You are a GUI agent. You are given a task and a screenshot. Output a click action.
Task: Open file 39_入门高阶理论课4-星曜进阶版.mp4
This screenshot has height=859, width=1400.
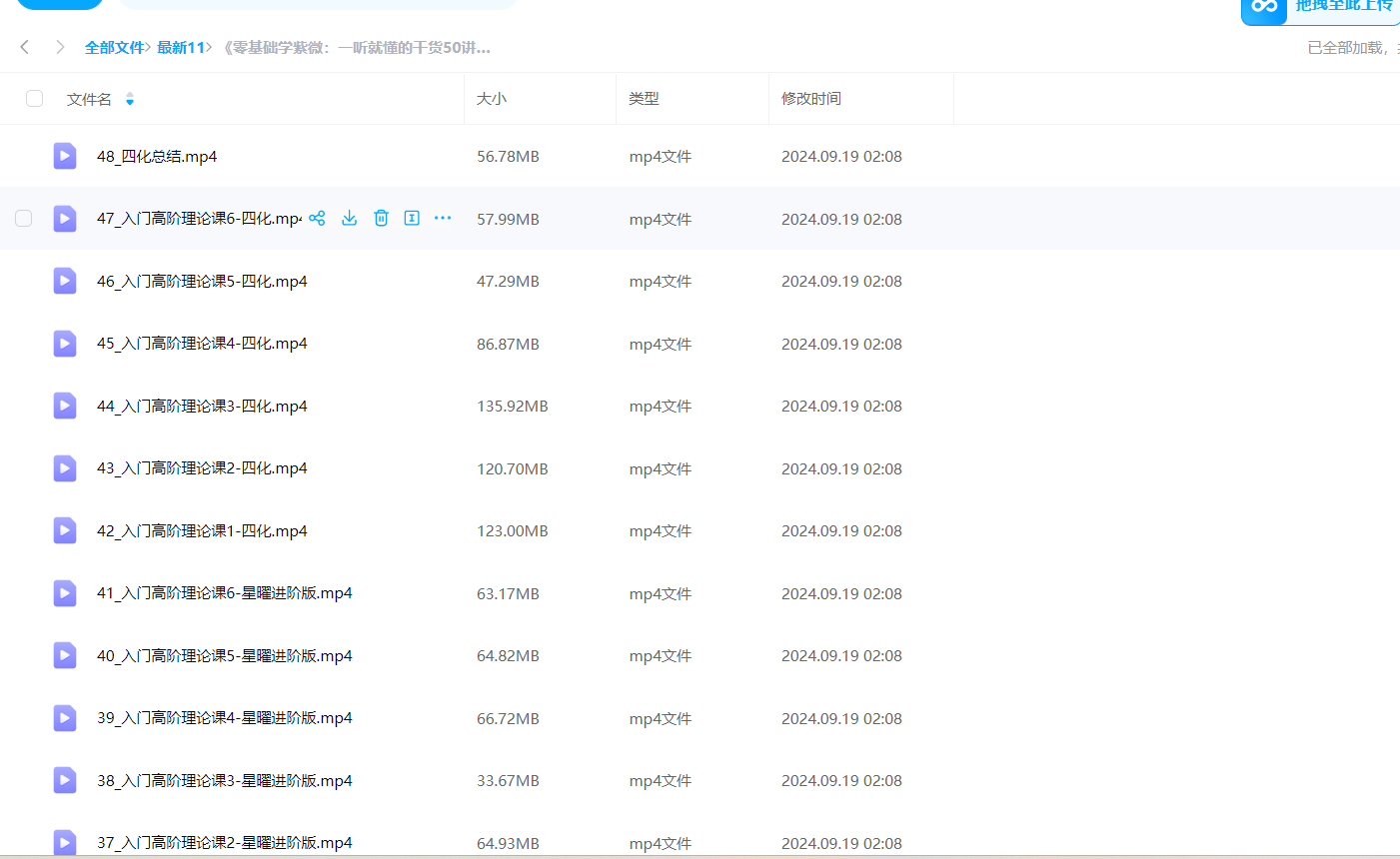pos(225,718)
